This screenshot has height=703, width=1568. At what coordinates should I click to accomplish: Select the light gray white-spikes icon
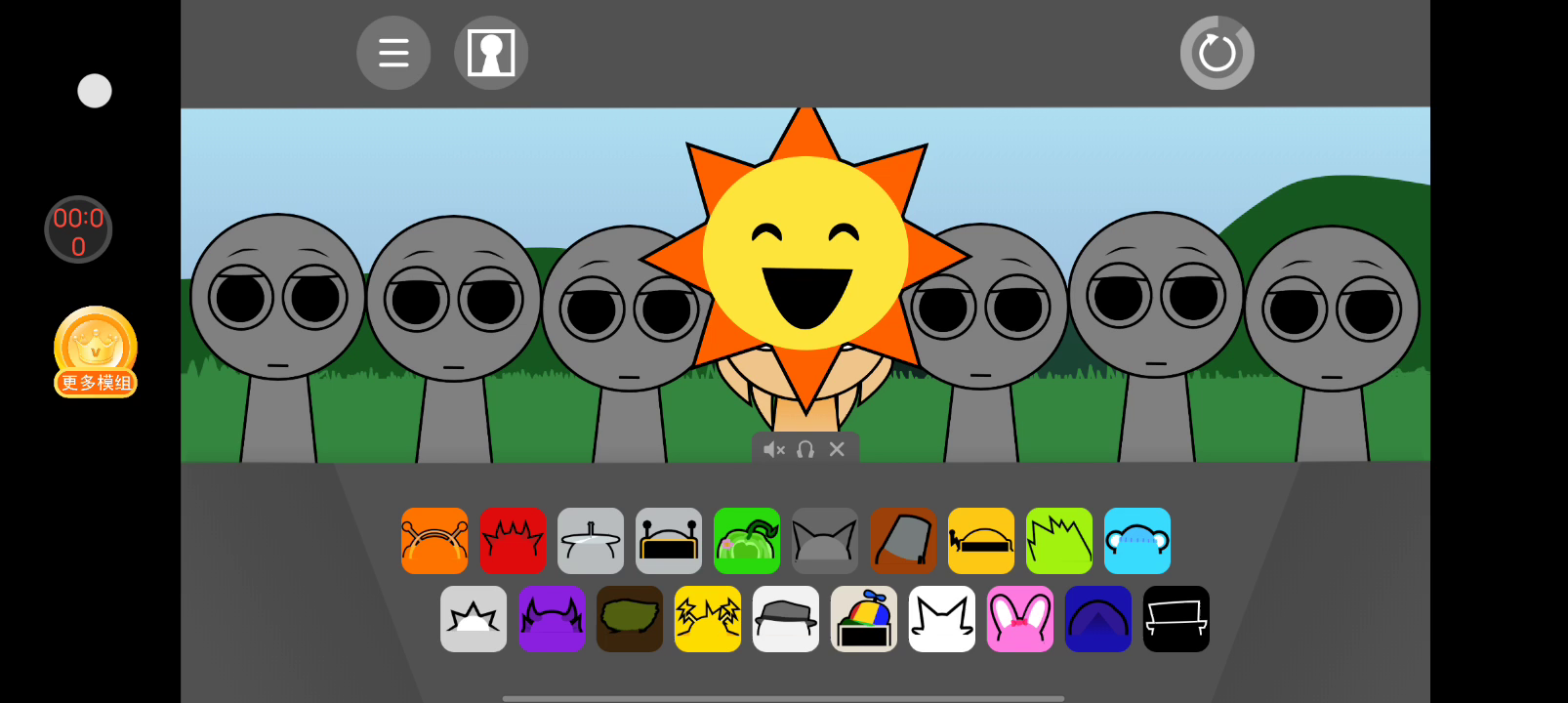click(474, 619)
